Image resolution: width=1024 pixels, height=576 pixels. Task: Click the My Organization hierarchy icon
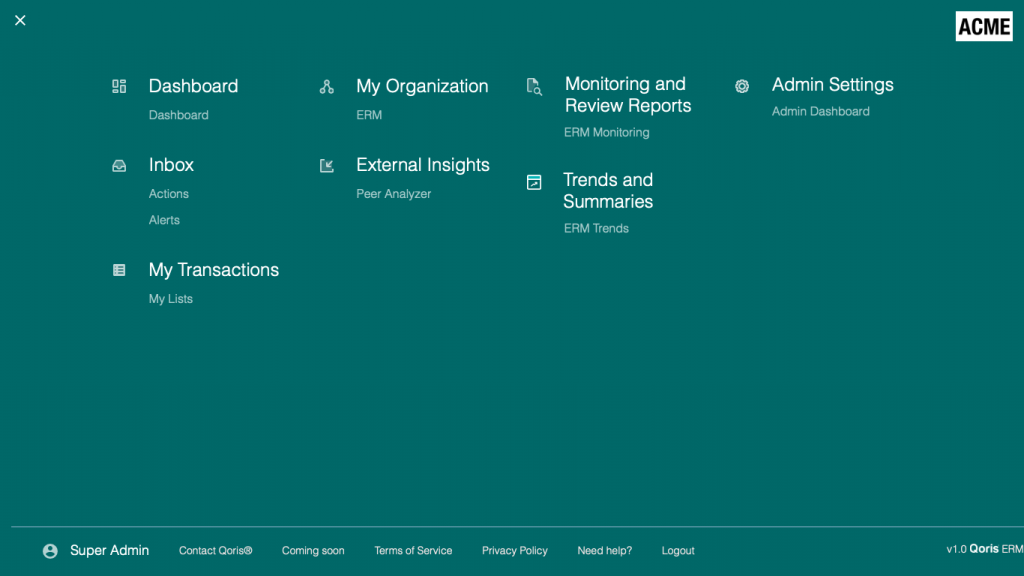pyautogui.click(x=327, y=86)
